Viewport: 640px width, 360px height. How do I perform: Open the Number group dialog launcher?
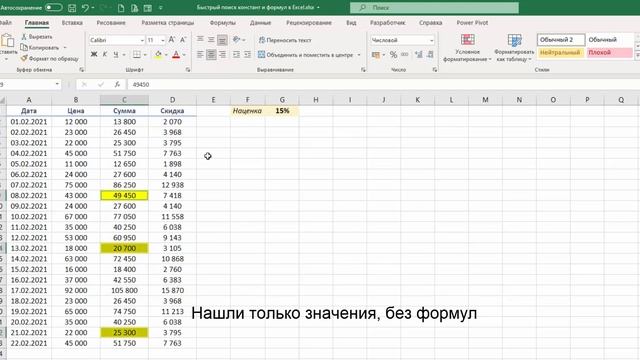coord(435,70)
